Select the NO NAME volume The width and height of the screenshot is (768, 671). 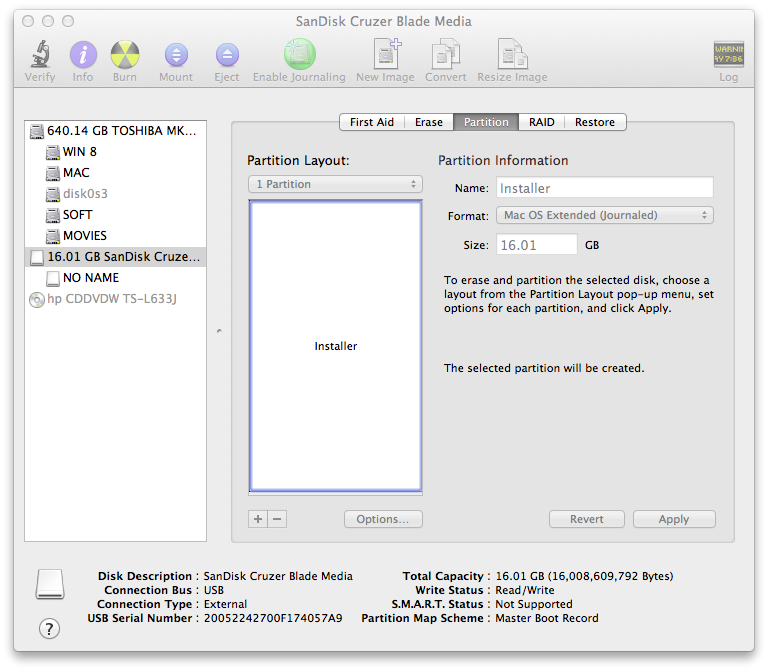(x=116, y=278)
